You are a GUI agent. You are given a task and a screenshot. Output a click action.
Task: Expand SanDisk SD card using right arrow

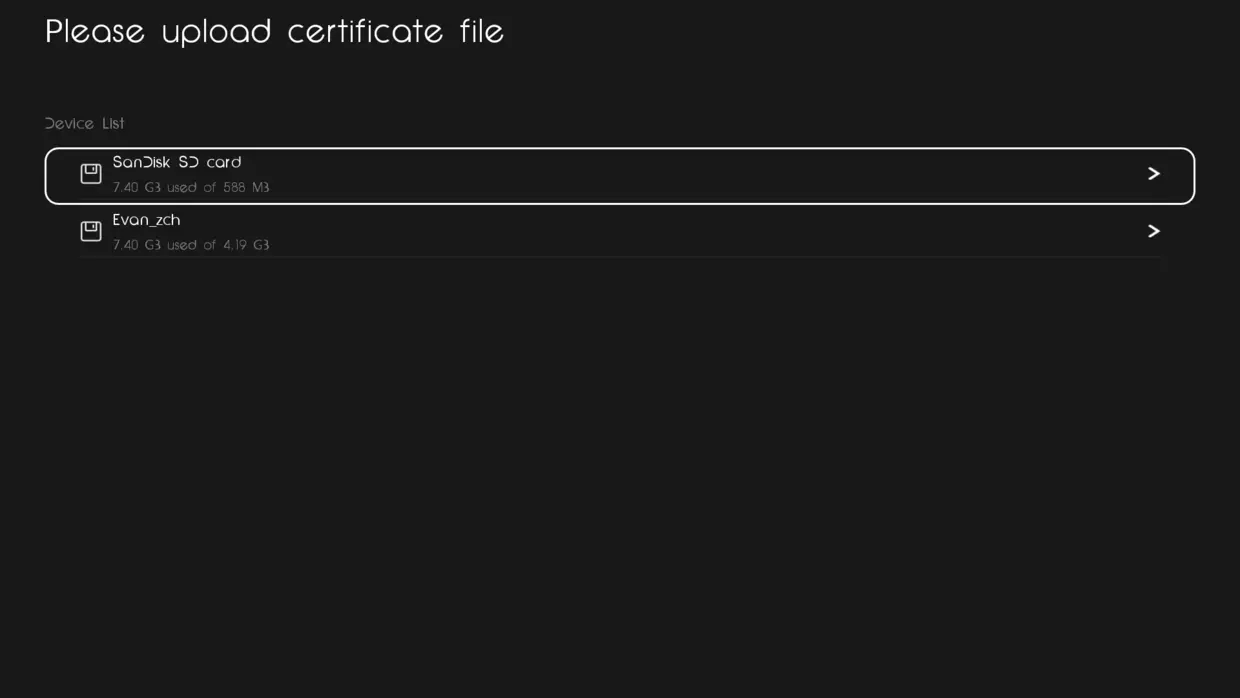pos(1153,174)
